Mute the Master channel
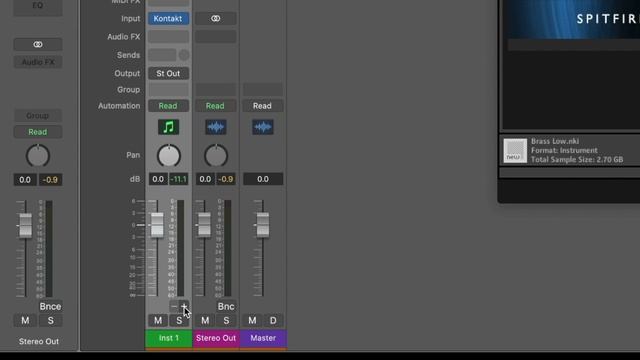The width and height of the screenshot is (640, 360). pos(252,321)
